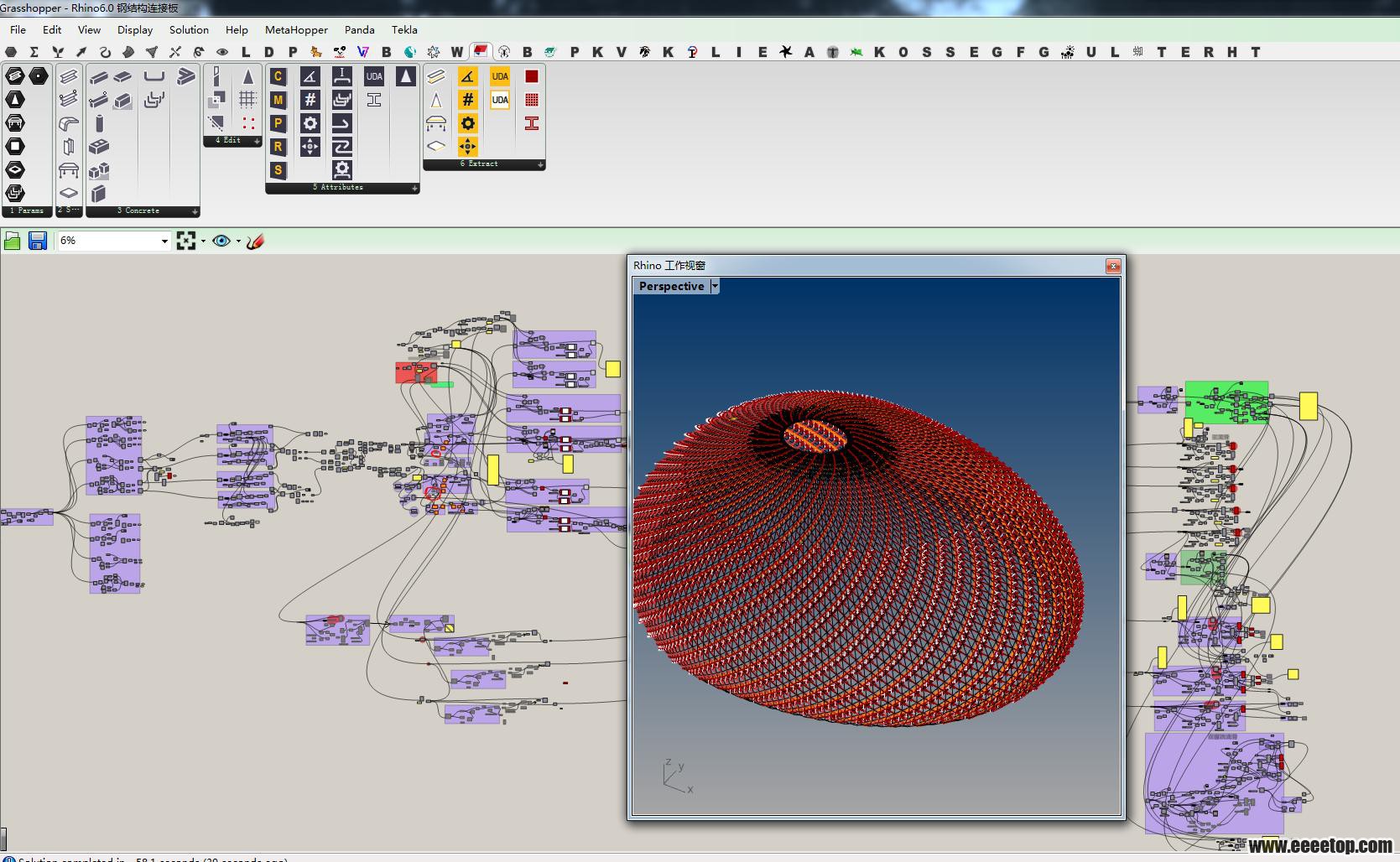1400x862 pixels.
Task: Click the dome model in Rhino viewport
Action: click(858, 558)
